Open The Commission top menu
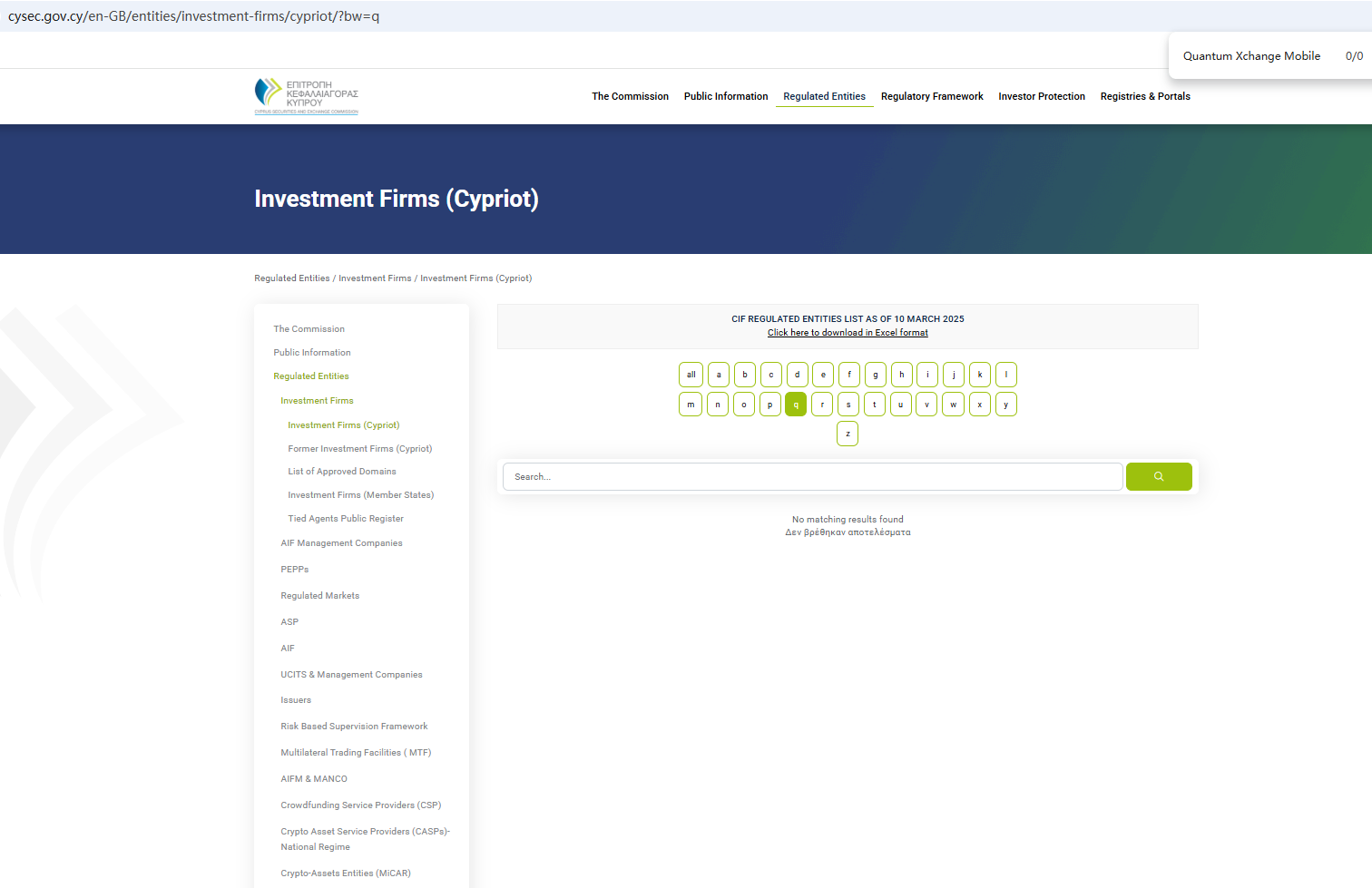 630,96
